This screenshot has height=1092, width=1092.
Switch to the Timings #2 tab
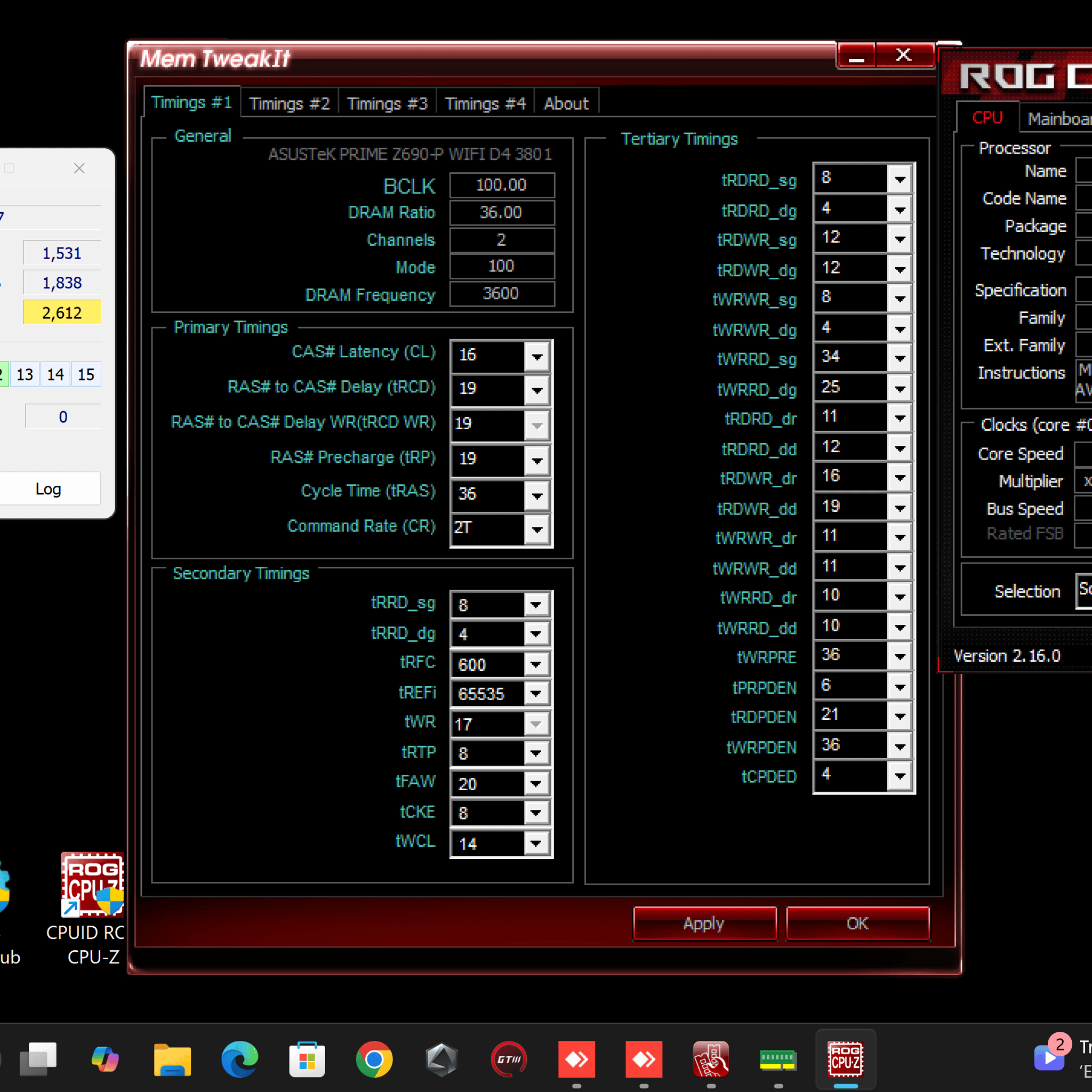pyautogui.click(x=289, y=103)
